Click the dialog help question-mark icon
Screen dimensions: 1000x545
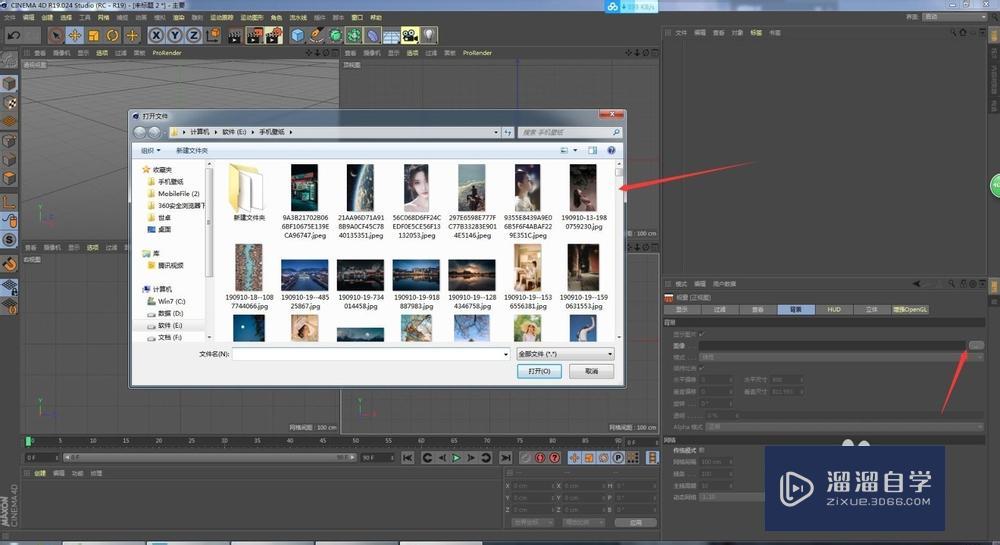(x=611, y=150)
